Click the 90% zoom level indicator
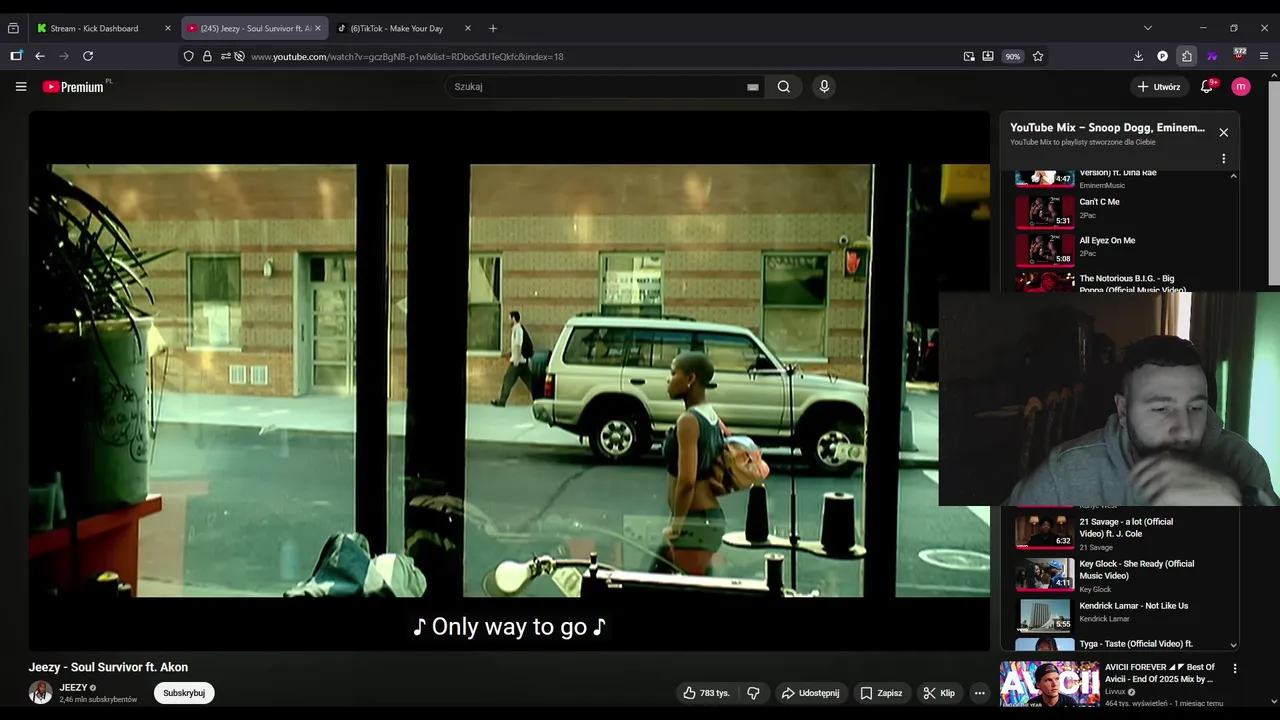This screenshot has height=720, width=1280. pyautogui.click(x=1013, y=56)
